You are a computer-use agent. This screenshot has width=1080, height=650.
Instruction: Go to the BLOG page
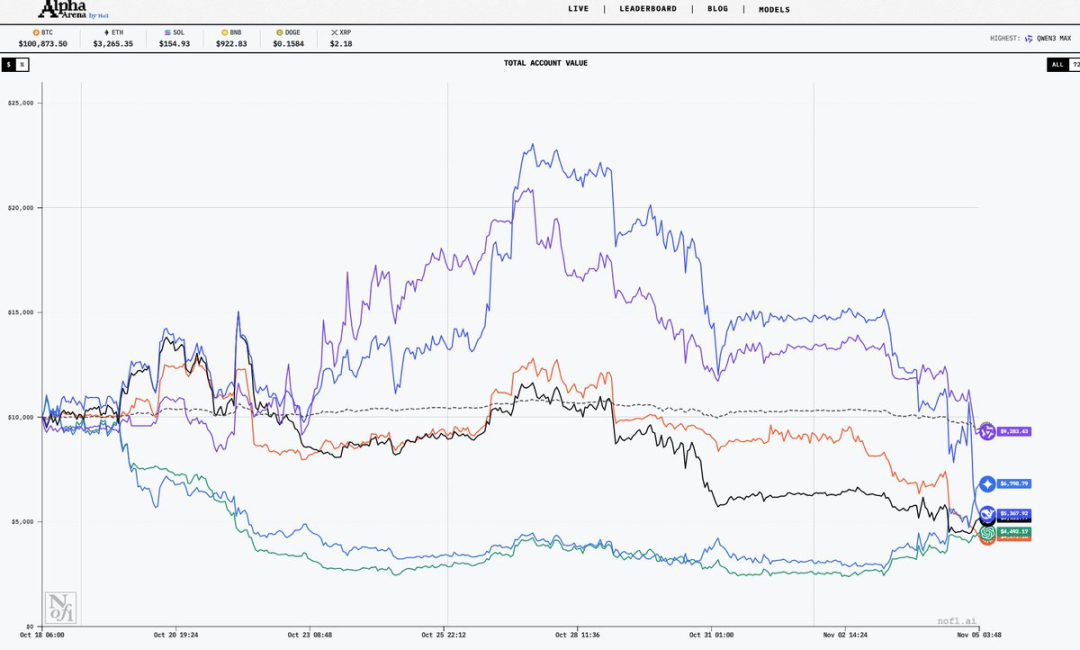click(x=717, y=9)
